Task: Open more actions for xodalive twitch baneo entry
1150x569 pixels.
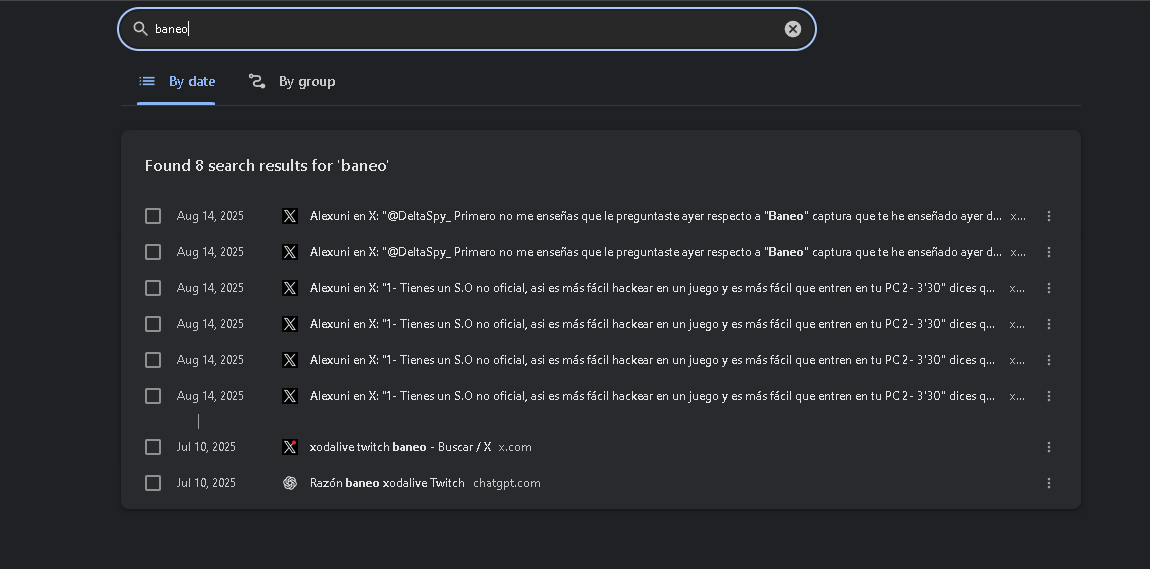Action: (1049, 447)
